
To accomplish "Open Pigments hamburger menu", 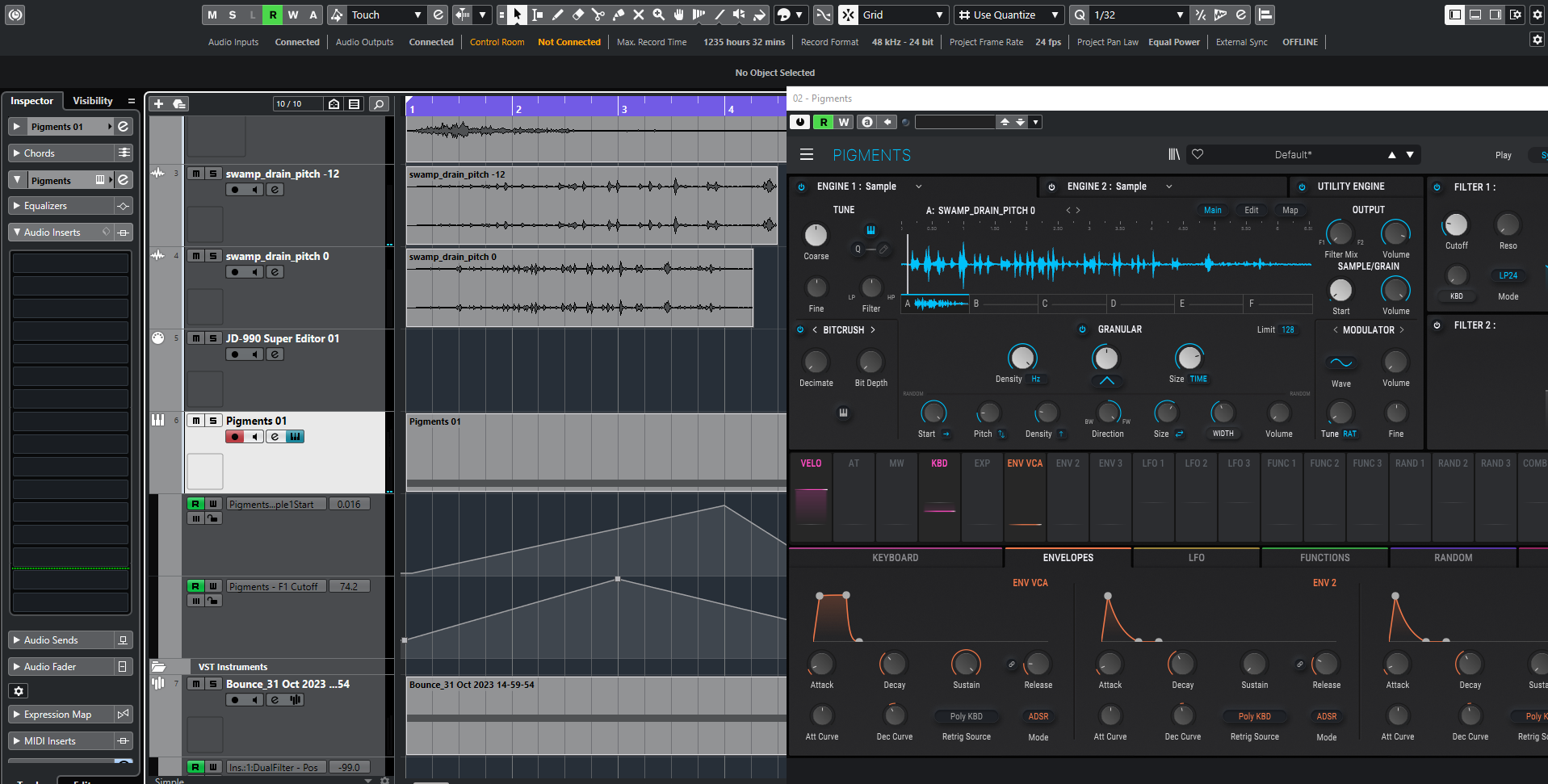I will tap(806, 154).
